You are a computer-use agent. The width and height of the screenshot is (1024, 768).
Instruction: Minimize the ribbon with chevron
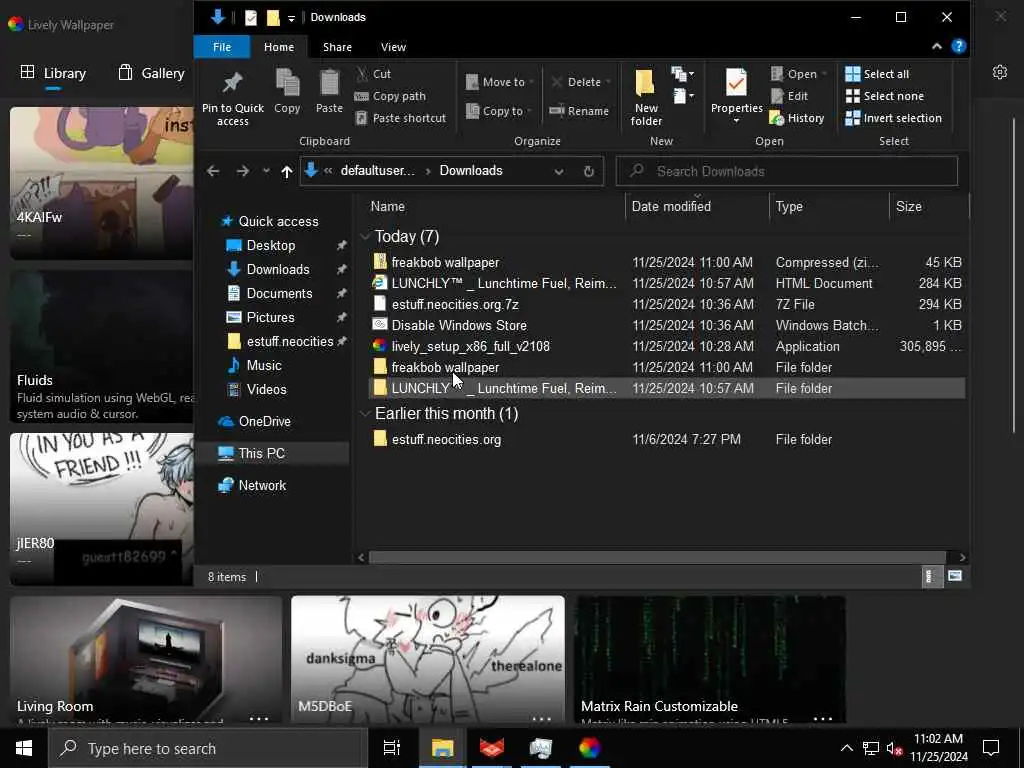coord(936,46)
